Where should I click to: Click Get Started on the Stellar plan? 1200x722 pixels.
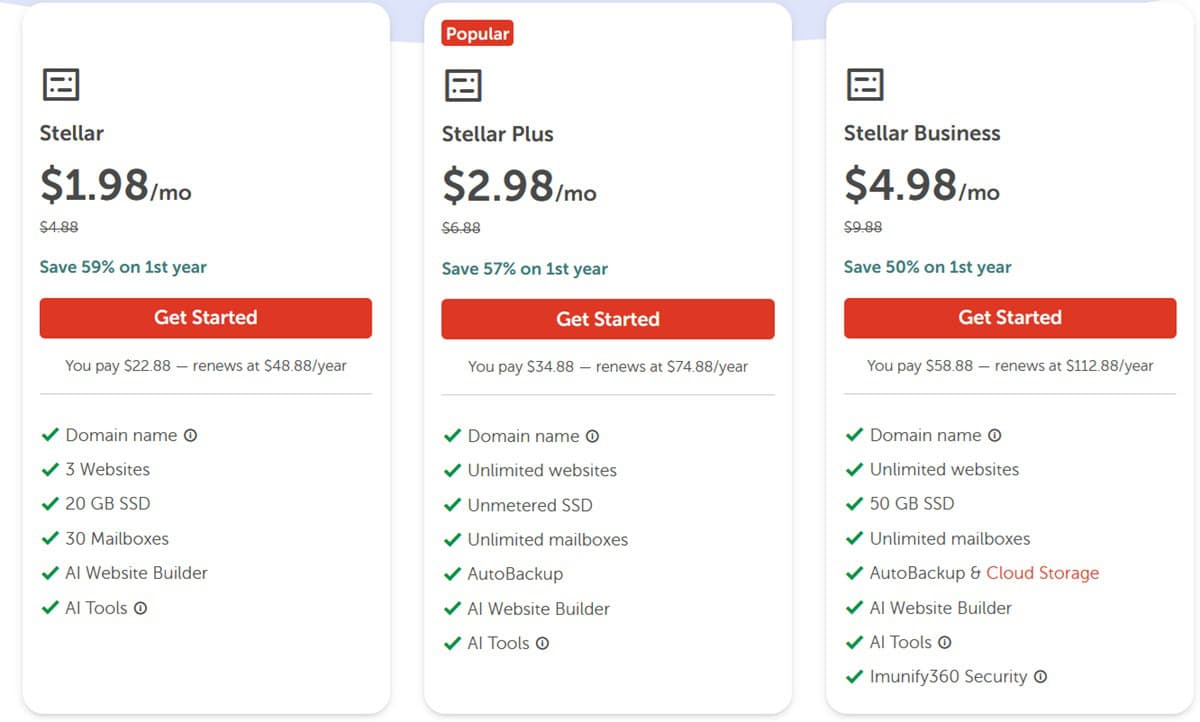point(205,318)
